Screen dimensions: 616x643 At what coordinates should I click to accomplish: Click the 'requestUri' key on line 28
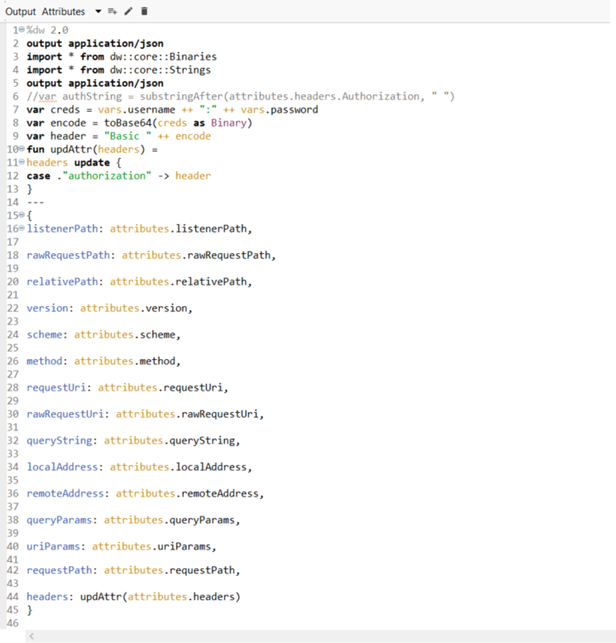pos(56,388)
